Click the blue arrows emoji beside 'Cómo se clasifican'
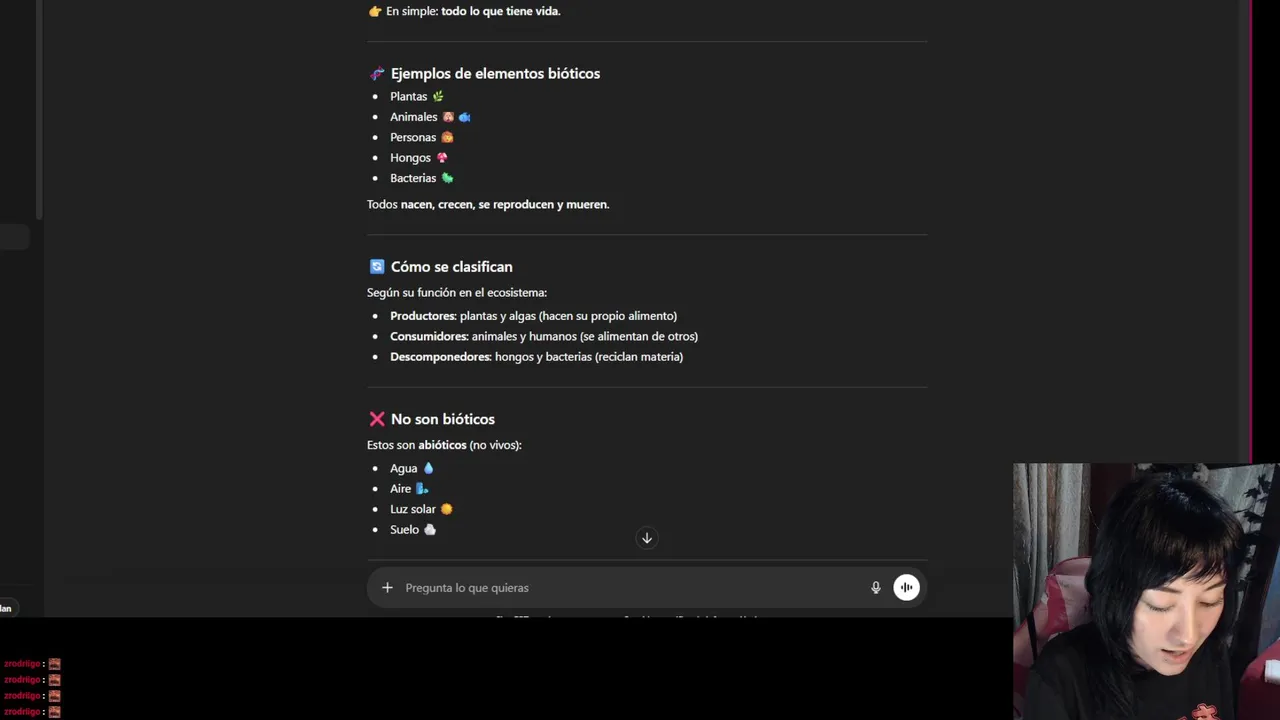The image size is (1280, 720). (377, 267)
